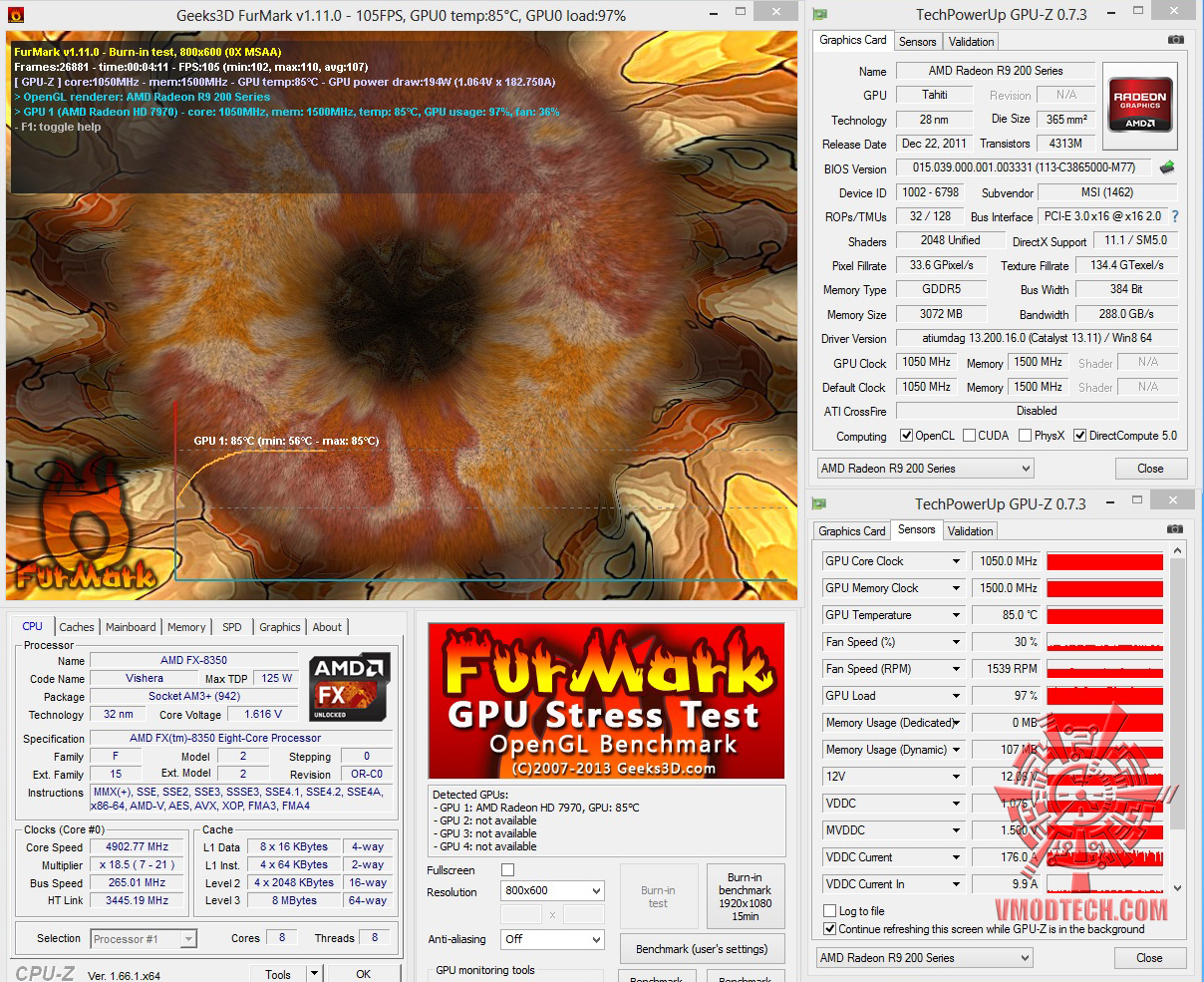Image resolution: width=1204 pixels, height=982 pixels.
Task: Click Close button in the lower GPU-Z Sensors window
Action: (x=1150, y=958)
